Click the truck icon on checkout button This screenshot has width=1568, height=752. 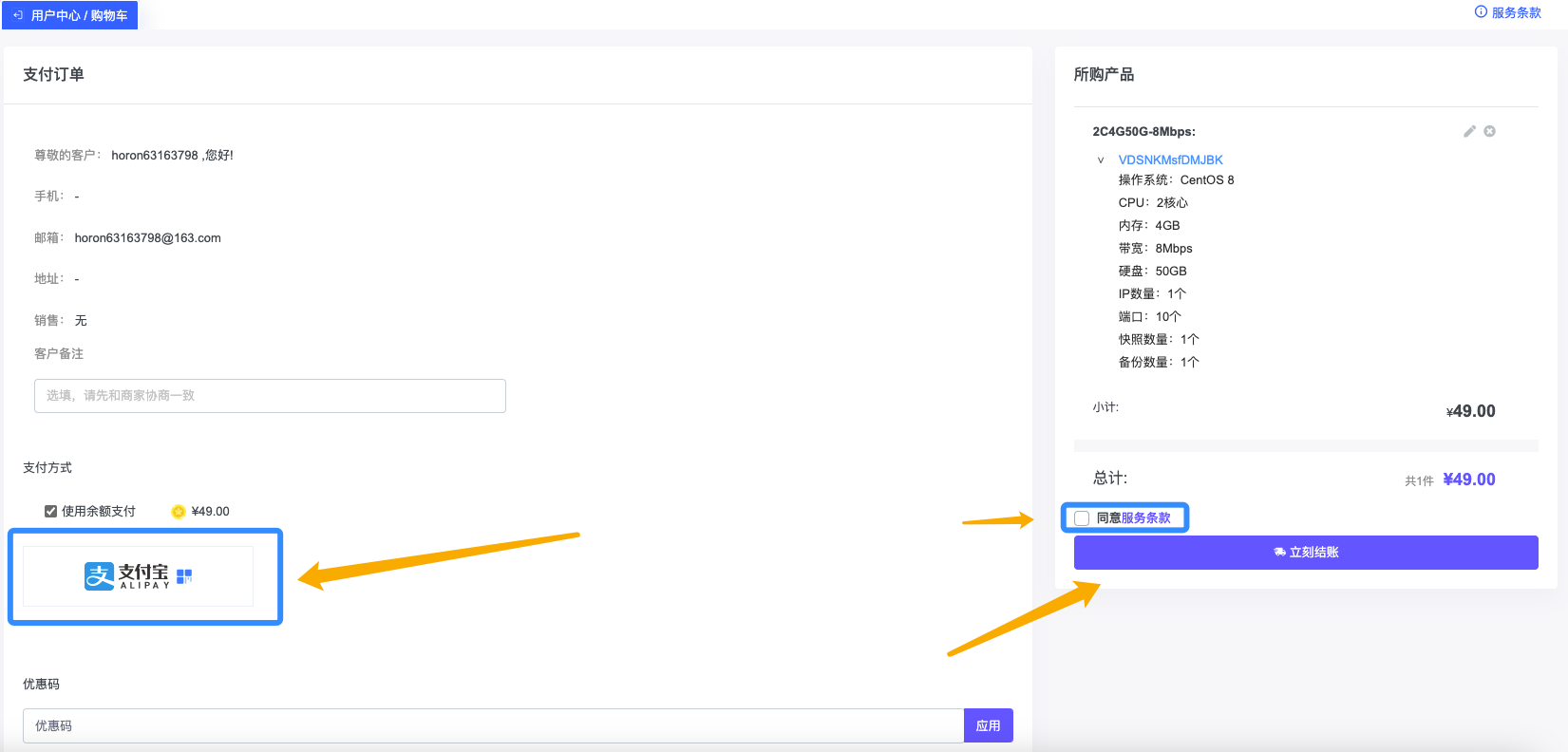coord(1279,552)
